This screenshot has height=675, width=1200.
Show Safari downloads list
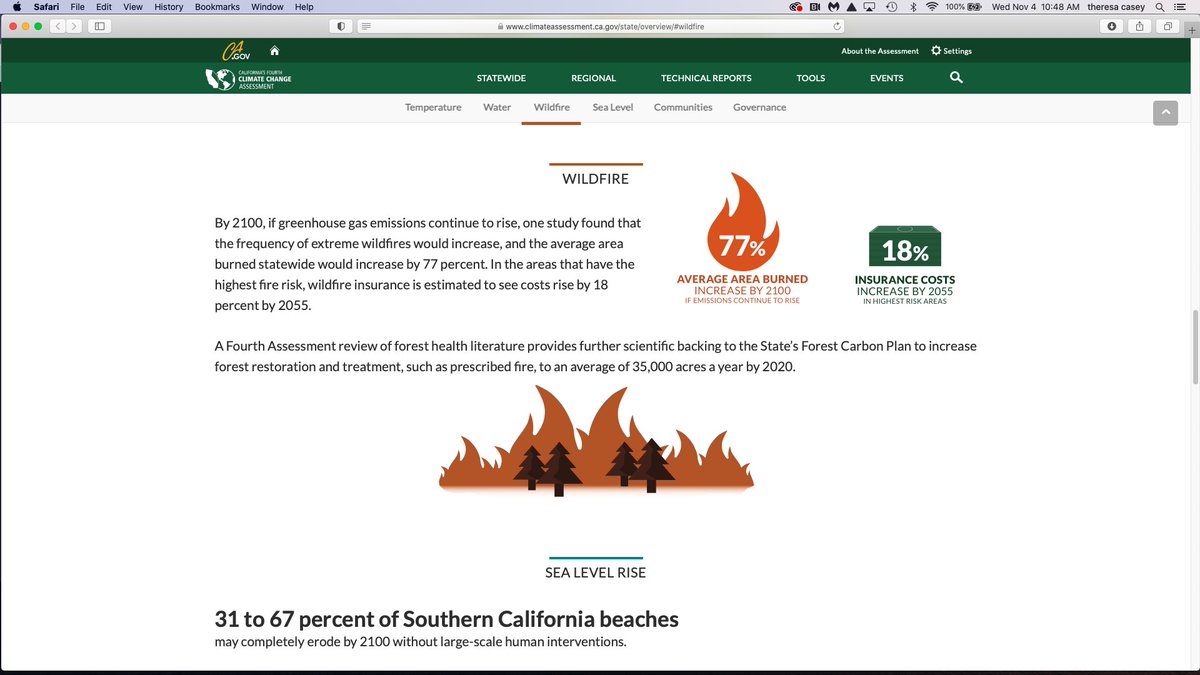[1112, 26]
